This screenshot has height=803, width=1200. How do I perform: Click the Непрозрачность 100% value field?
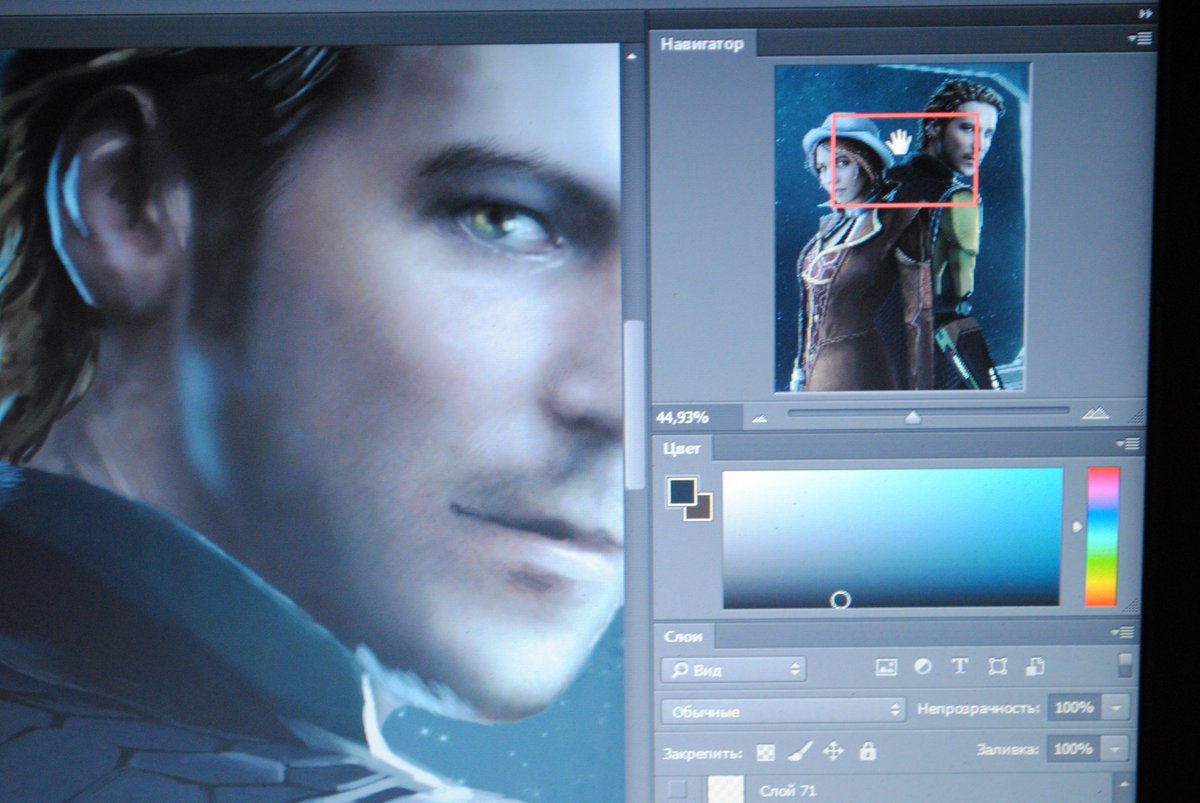[1074, 708]
